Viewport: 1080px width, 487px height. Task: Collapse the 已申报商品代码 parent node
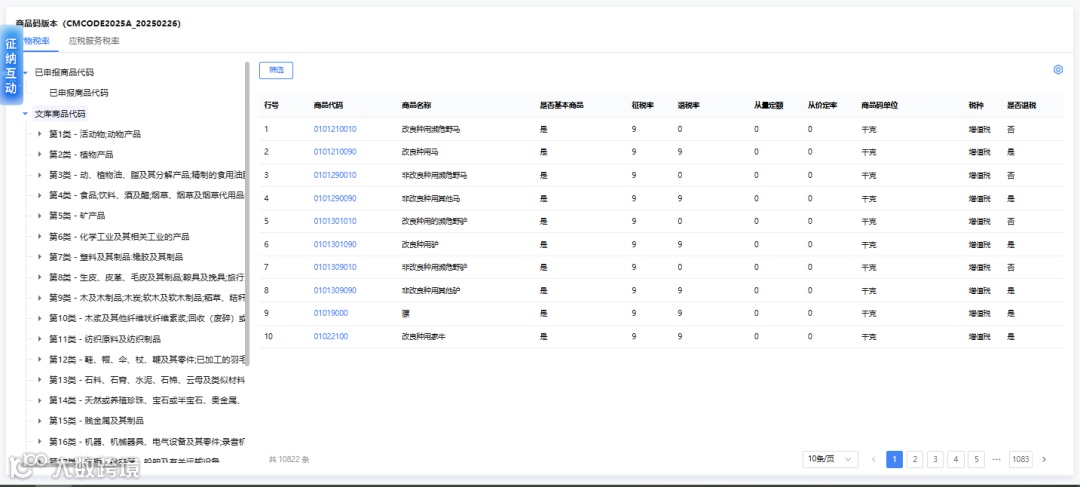pyautogui.click(x=25, y=72)
